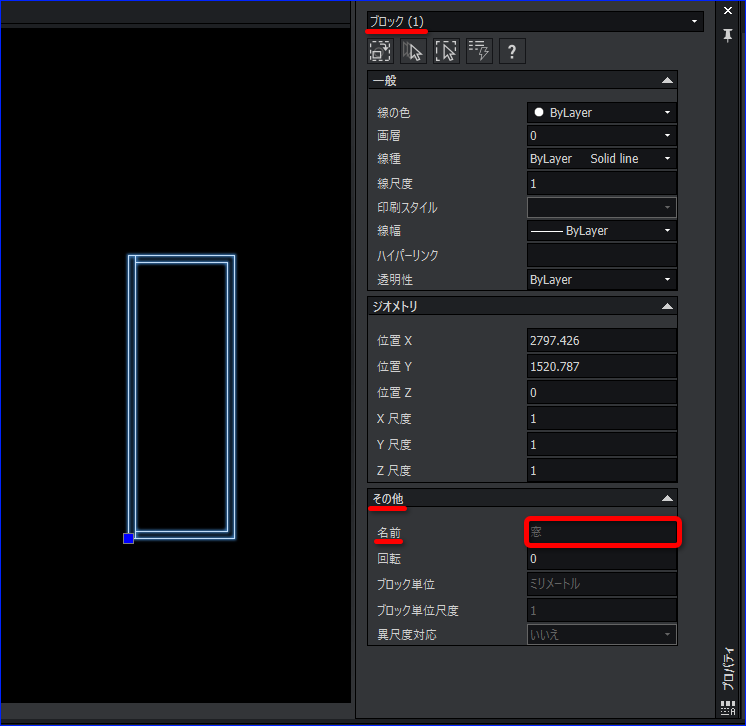Open the properties help question mark
Viewport: 746px width, 726px height.
coord(512,51)
